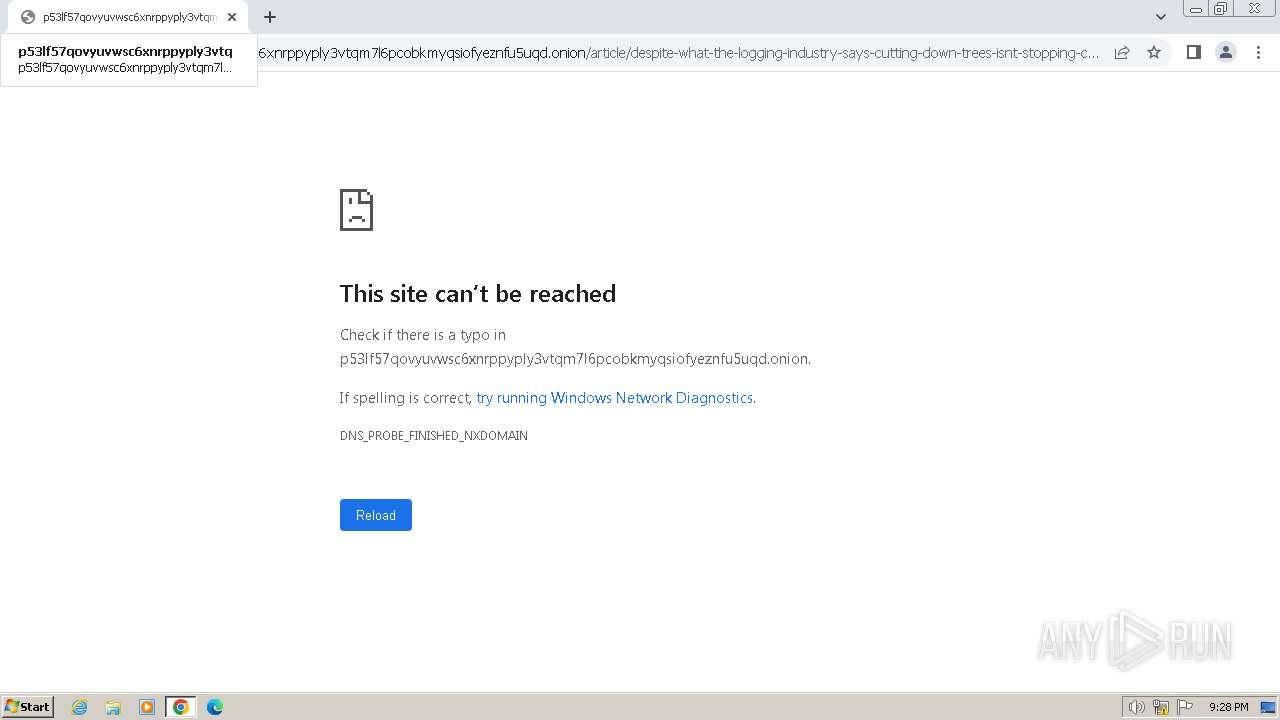Click the show desktop tray icon
The width and height of the screenshot is (1280, 720).
[x=1268, y=707]
